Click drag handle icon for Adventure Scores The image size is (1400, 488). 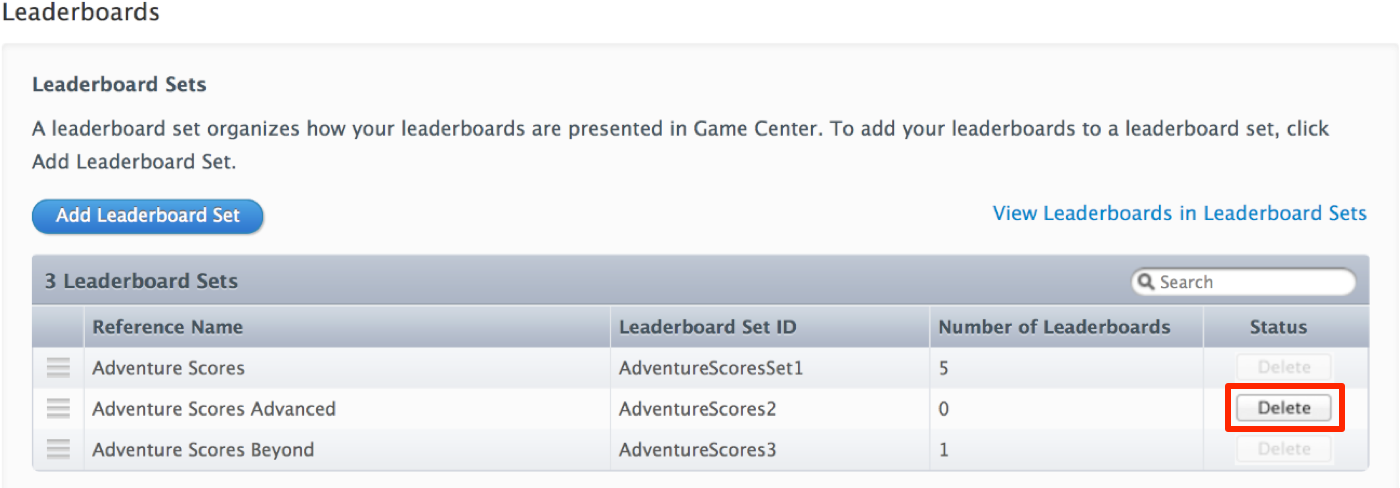click(x=58, y=368)
